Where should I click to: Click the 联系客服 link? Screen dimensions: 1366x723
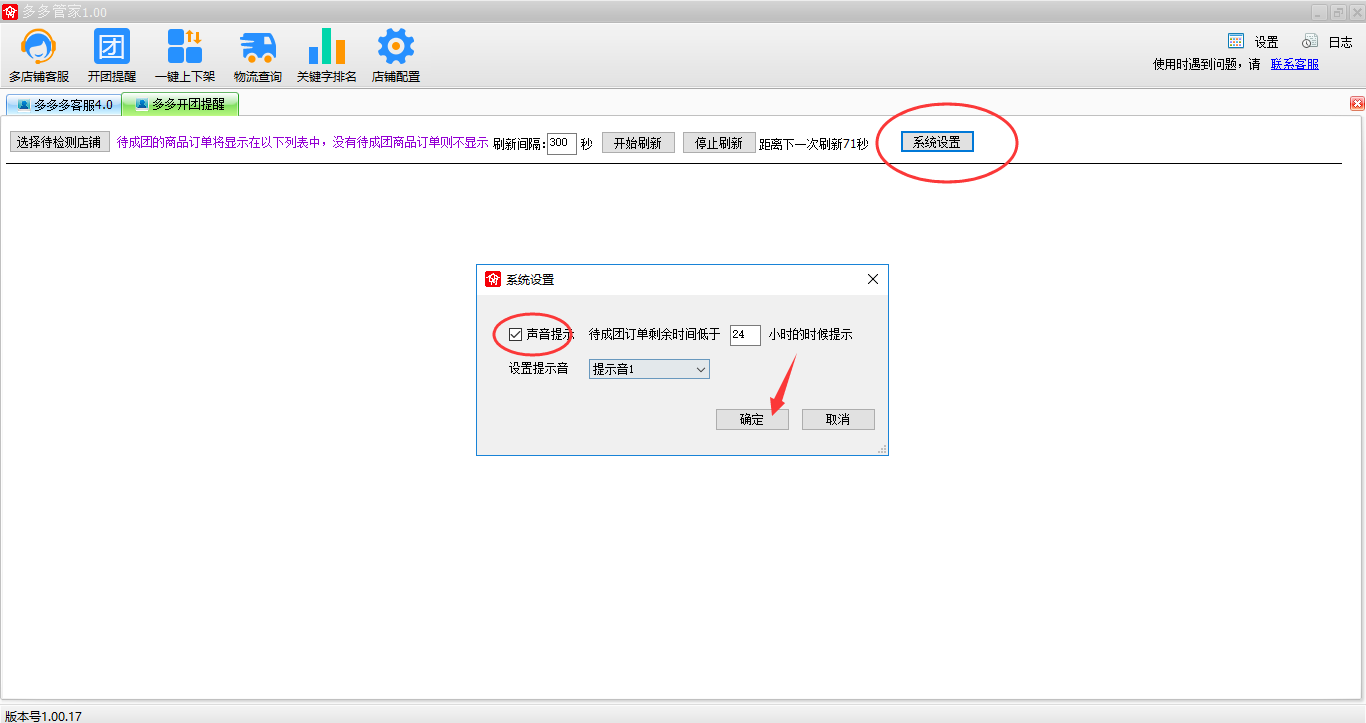tap(1295, 64)
